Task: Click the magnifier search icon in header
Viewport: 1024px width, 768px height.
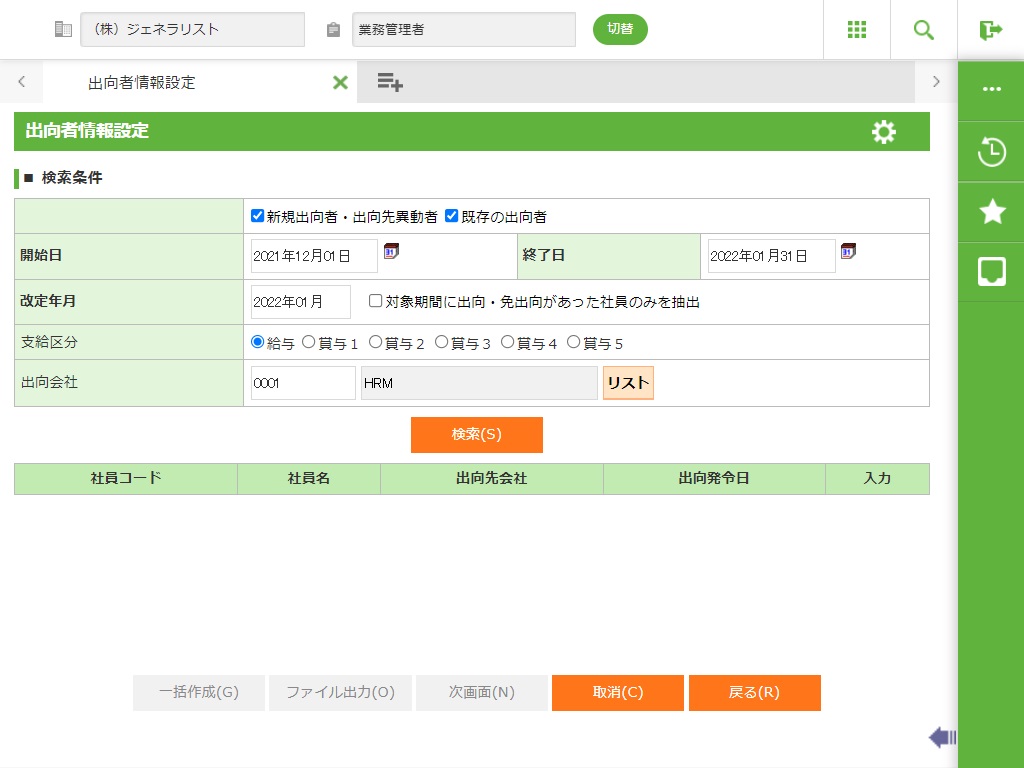Action: (x=924, y=29)
